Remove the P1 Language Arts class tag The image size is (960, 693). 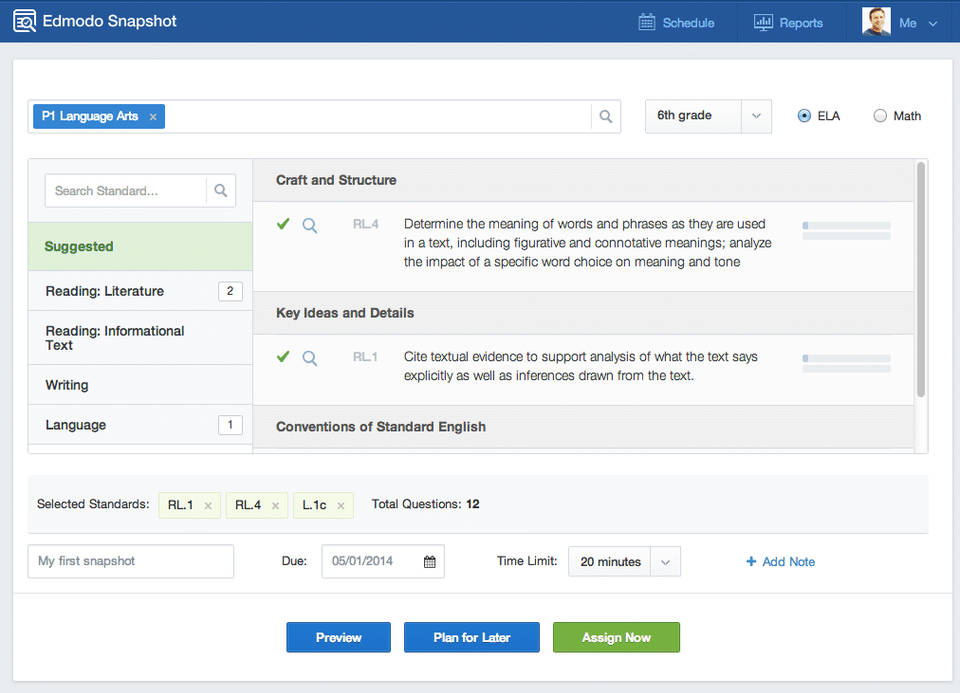(153, 117)
